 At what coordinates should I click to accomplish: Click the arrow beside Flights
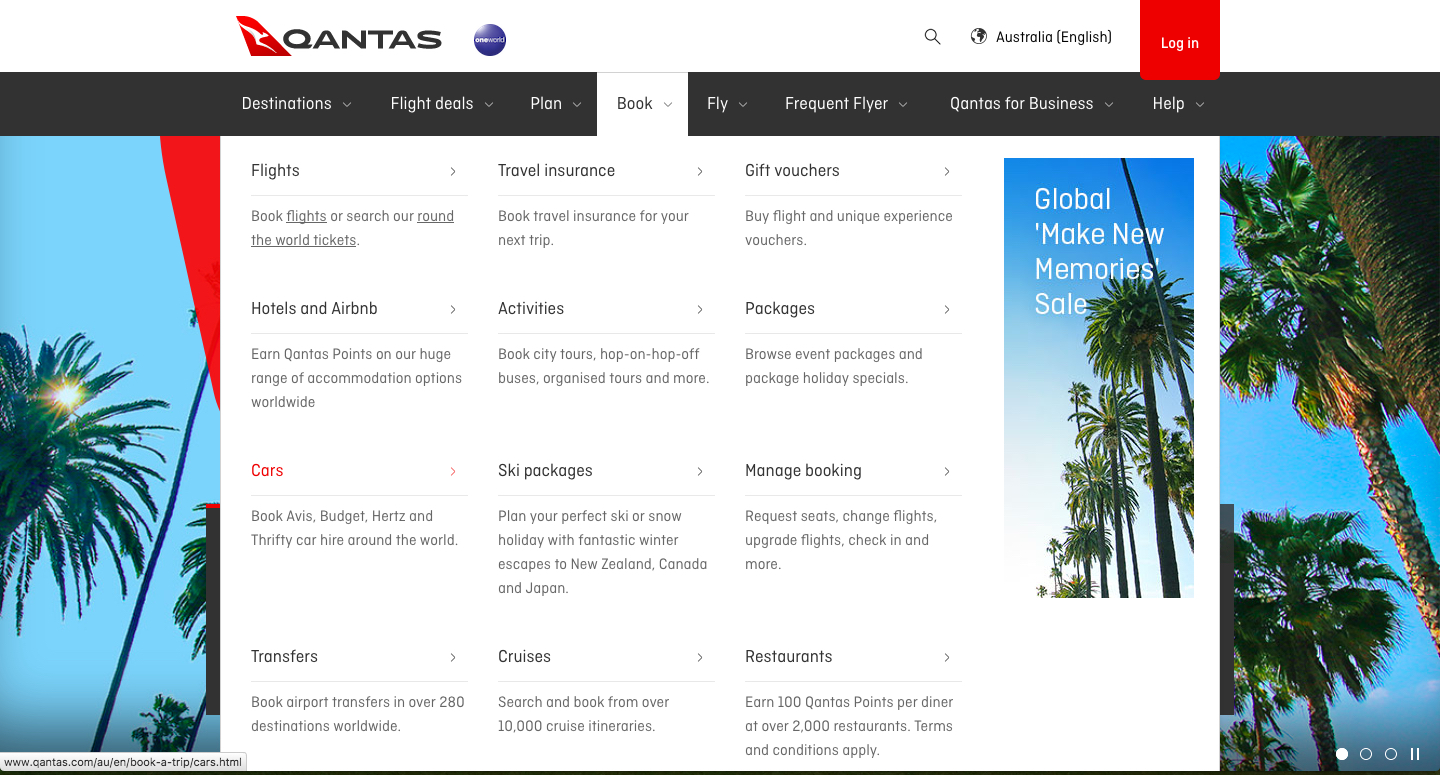(453, 171)
